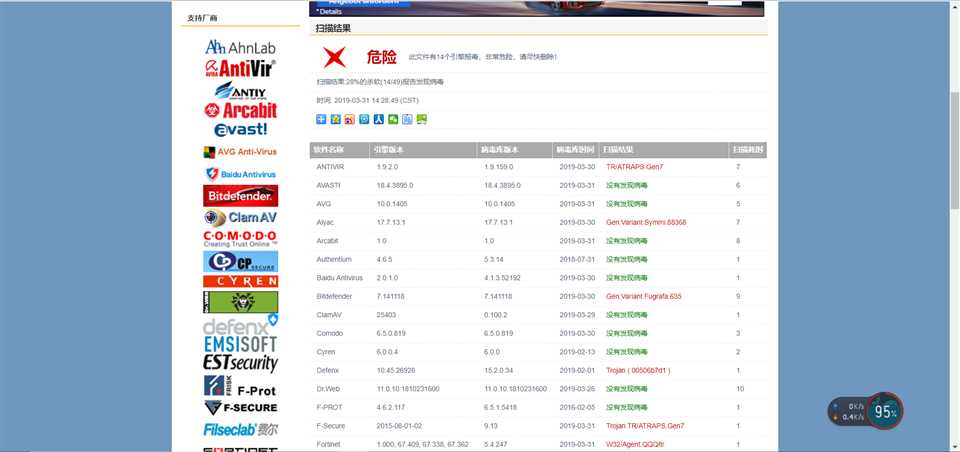Click the AhnLab vendor logo
The height and width of the screenshot is (452, 960).
click(240, 47)
